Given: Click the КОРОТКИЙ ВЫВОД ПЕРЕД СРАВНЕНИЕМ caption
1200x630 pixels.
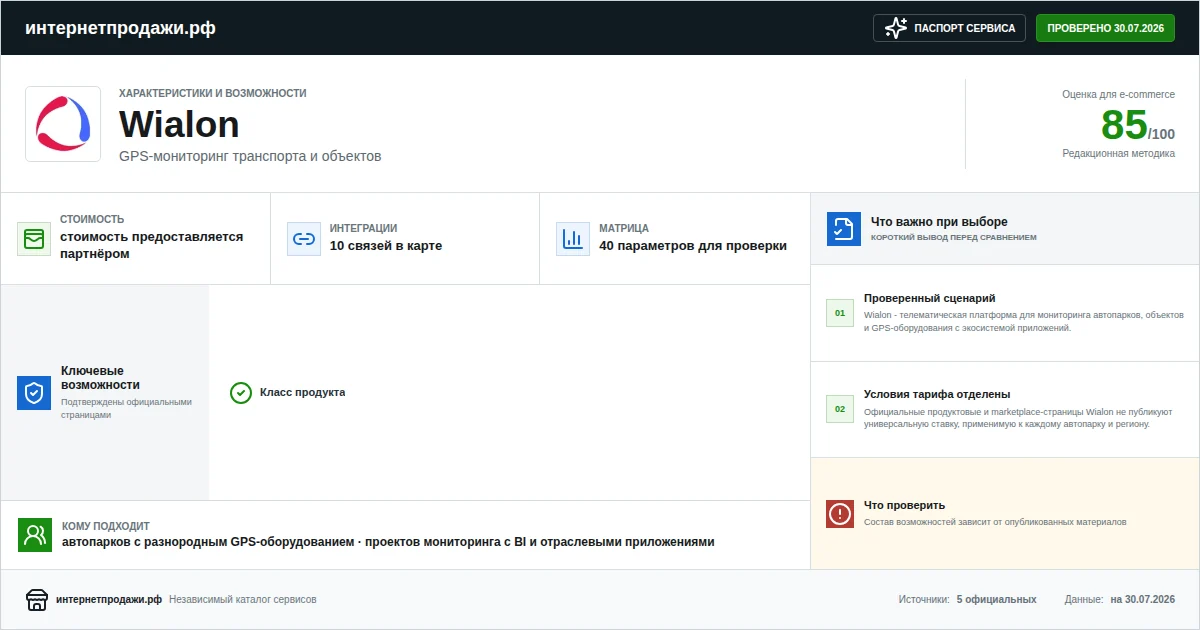Looking at the screenshot, I should [954, 238].
